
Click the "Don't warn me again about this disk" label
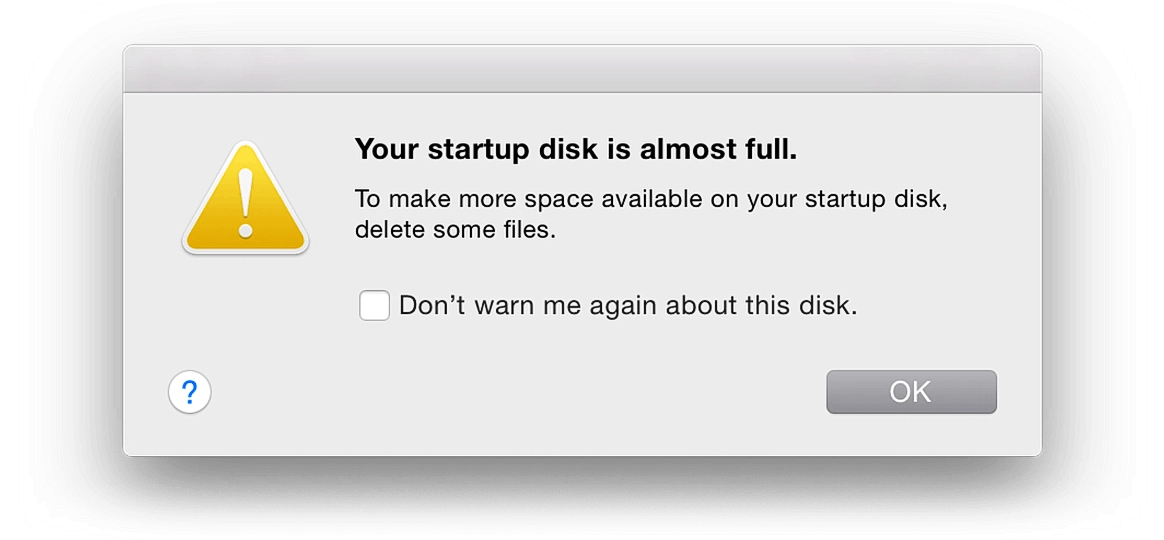628,306
